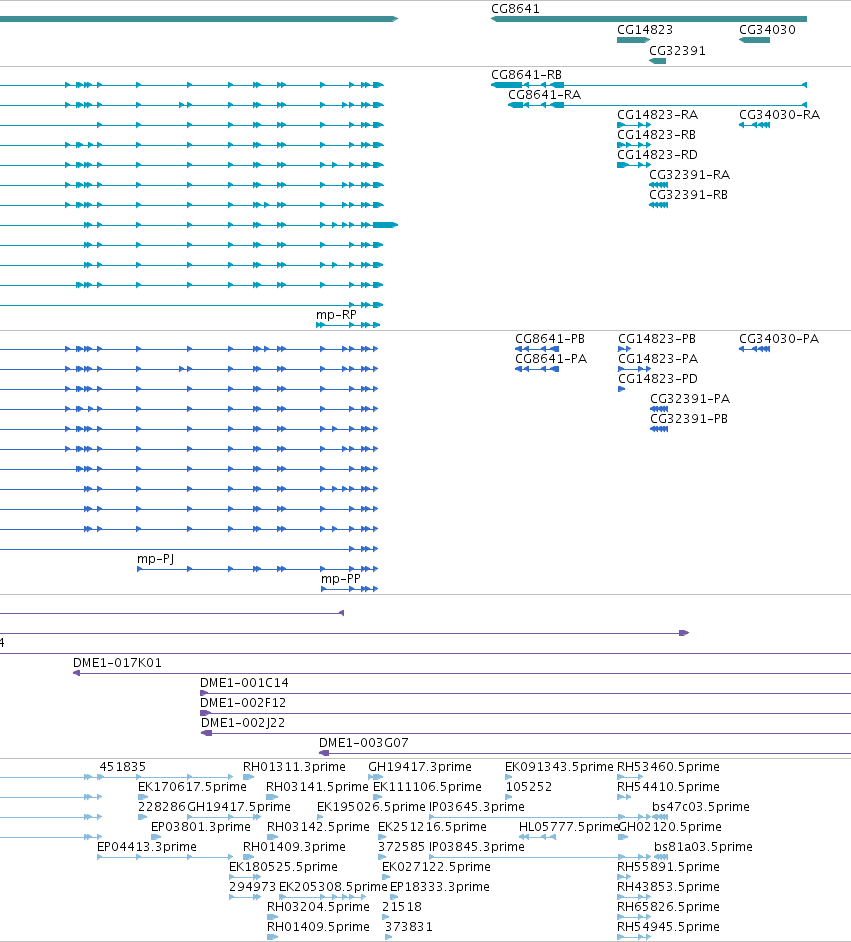This screenshot has width=851, height=942.
Task: Click the RH01409.5prime EST label
Action: [x=318, y=927]
